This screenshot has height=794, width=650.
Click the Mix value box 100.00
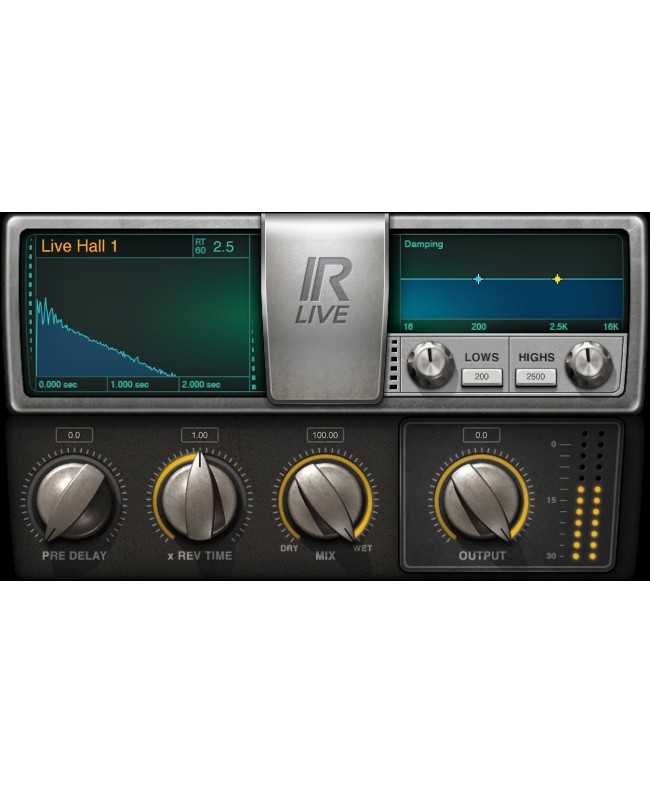pos(325,435)
